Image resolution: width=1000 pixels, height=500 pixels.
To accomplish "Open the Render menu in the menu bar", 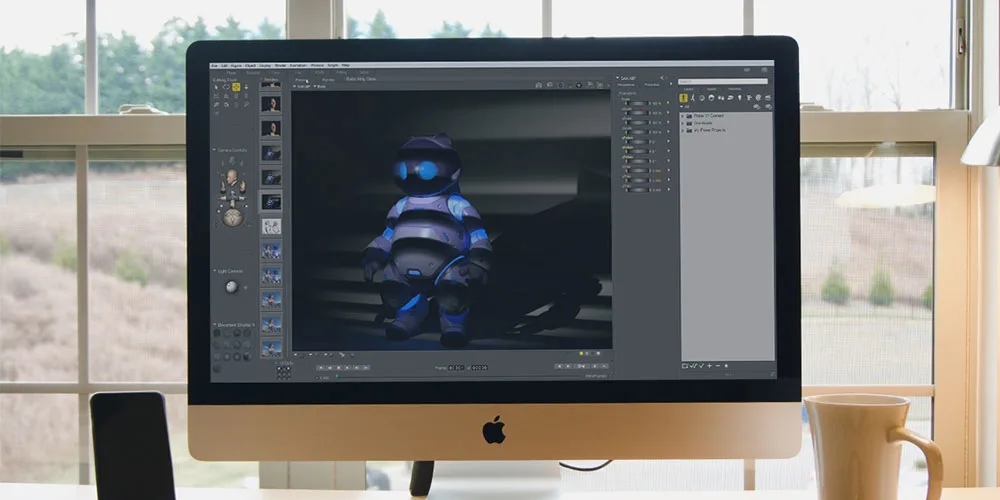I will coord(279,66).
